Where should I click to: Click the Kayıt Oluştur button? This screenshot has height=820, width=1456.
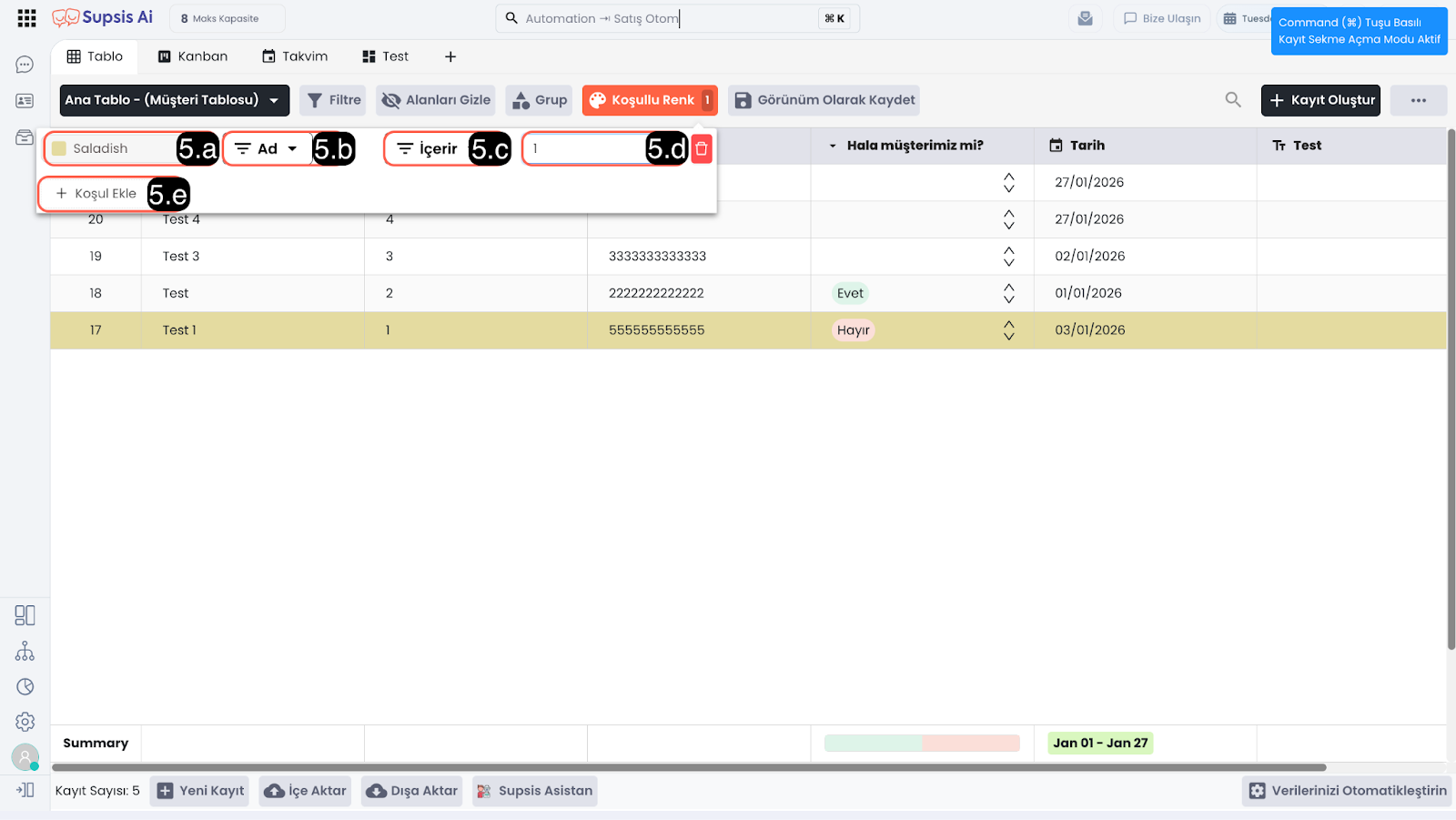[x=1319, y=100]
